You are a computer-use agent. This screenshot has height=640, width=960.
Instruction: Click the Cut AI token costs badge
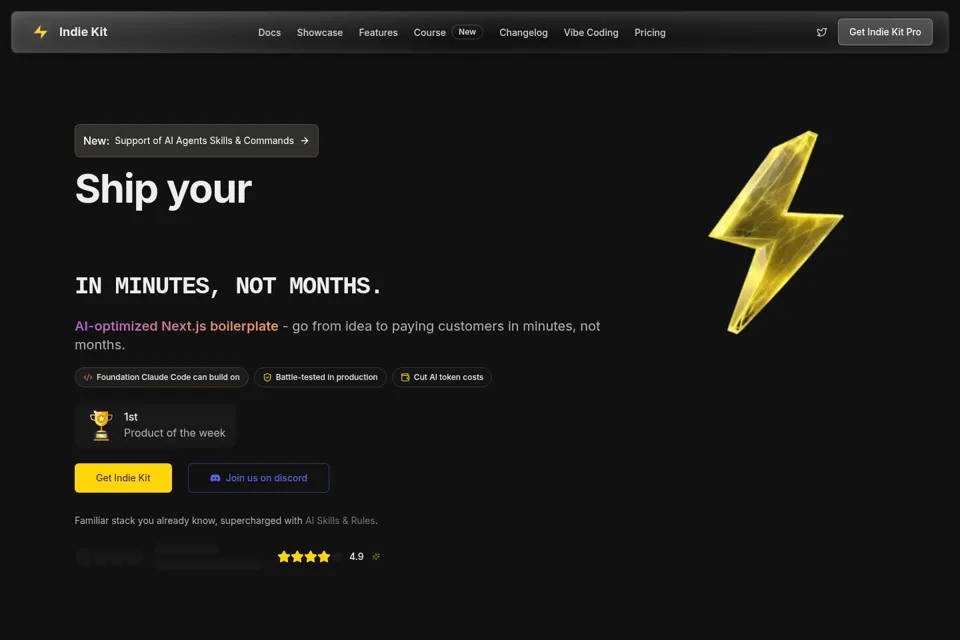[441, 377]
